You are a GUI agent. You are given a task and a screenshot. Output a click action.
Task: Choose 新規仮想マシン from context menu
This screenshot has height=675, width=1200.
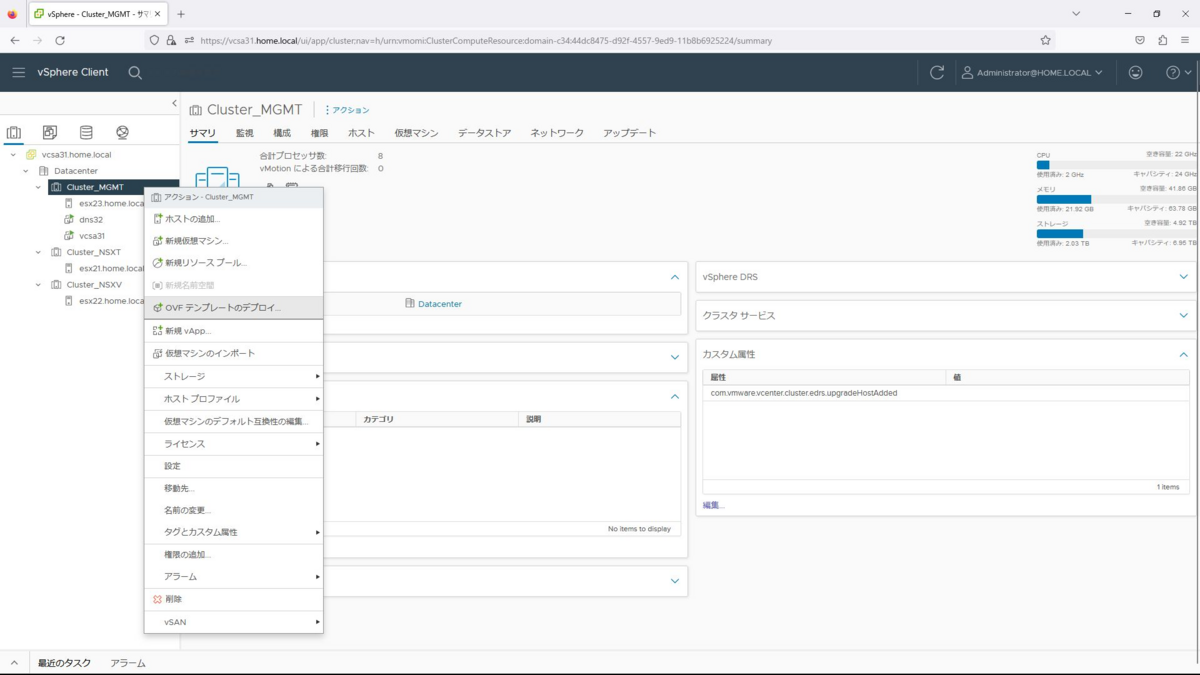tap(233, 241)
